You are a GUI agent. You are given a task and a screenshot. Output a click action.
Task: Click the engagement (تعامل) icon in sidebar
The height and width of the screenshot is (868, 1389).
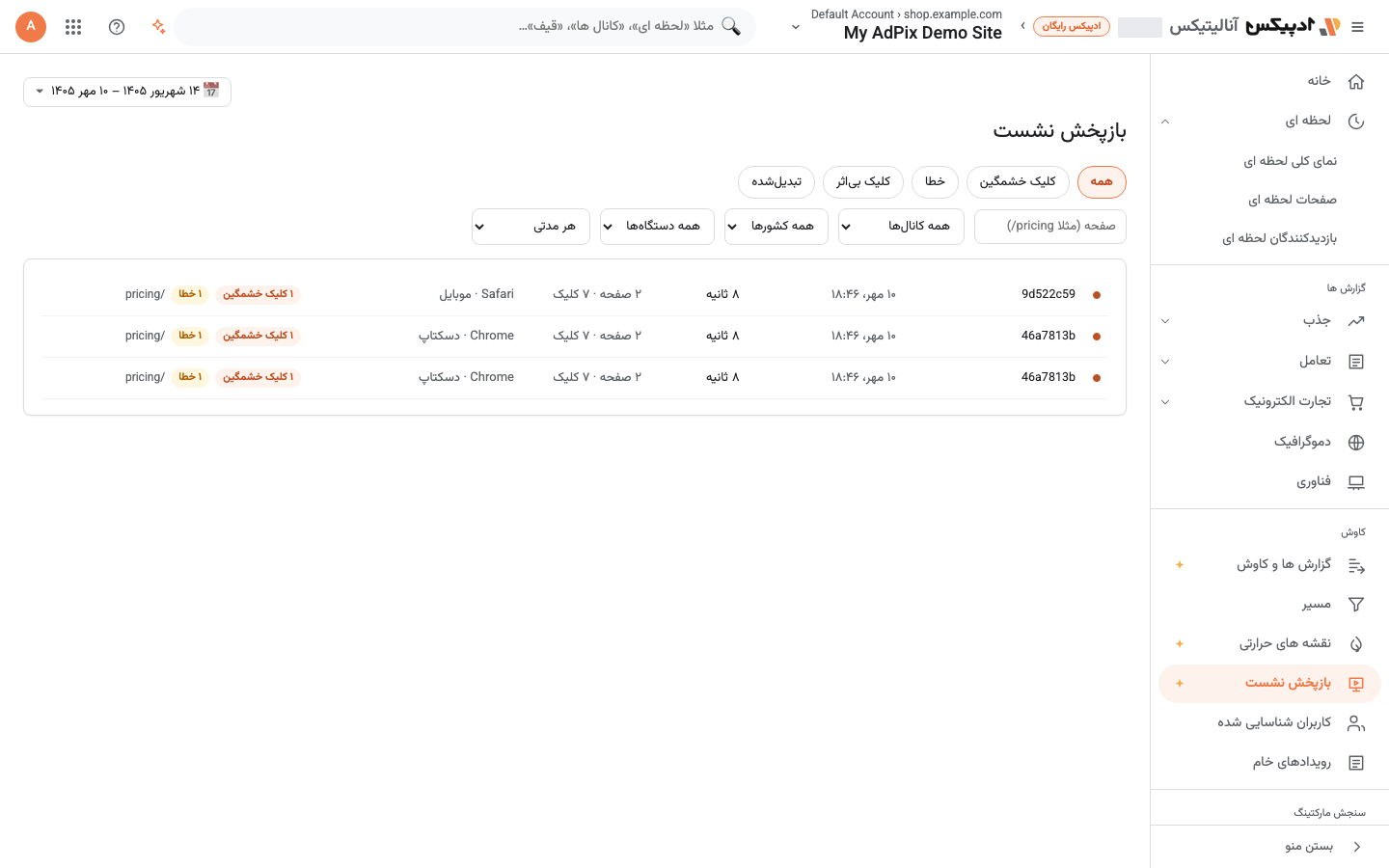1356,362
